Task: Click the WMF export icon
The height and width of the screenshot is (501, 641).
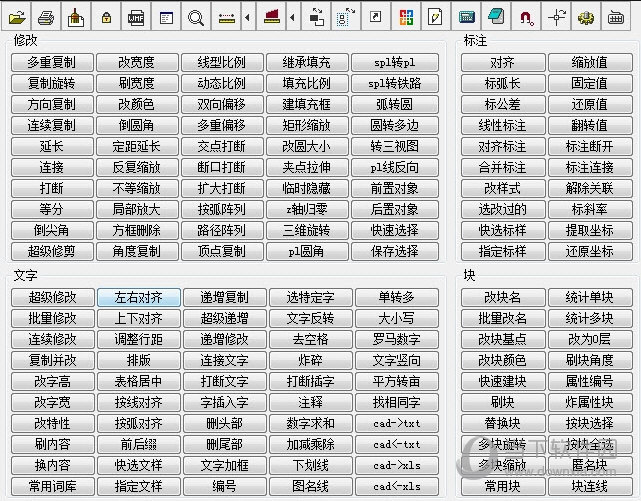Action: click(x=136, y=17)
